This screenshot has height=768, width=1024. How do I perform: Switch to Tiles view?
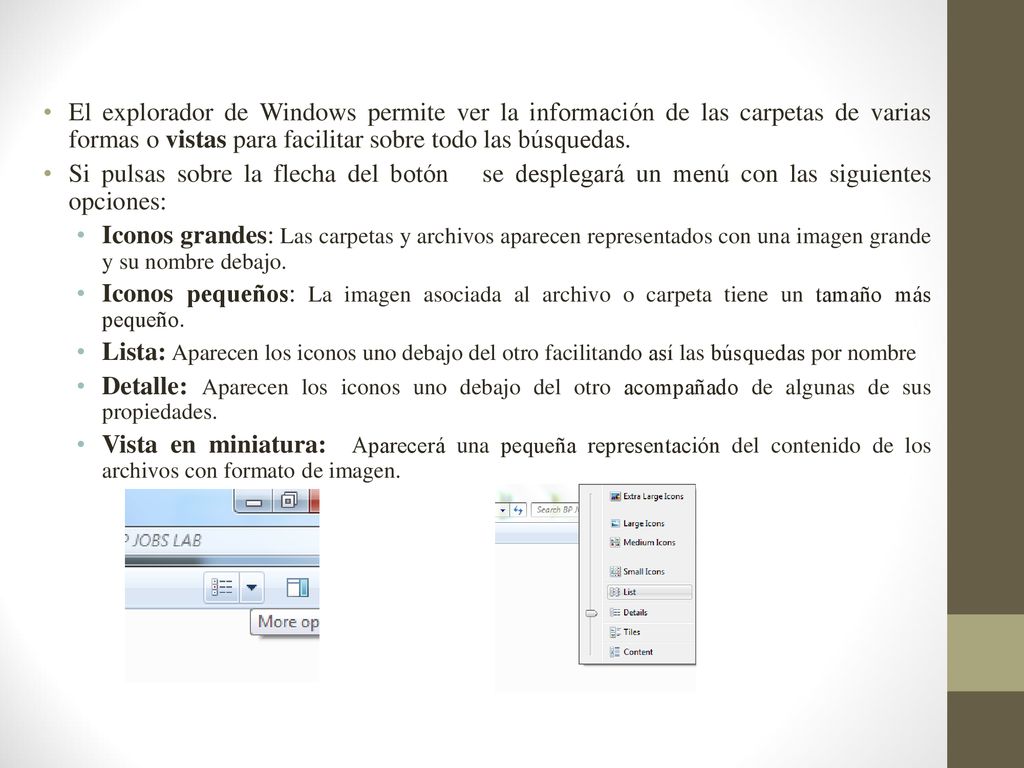pos(624,632)
